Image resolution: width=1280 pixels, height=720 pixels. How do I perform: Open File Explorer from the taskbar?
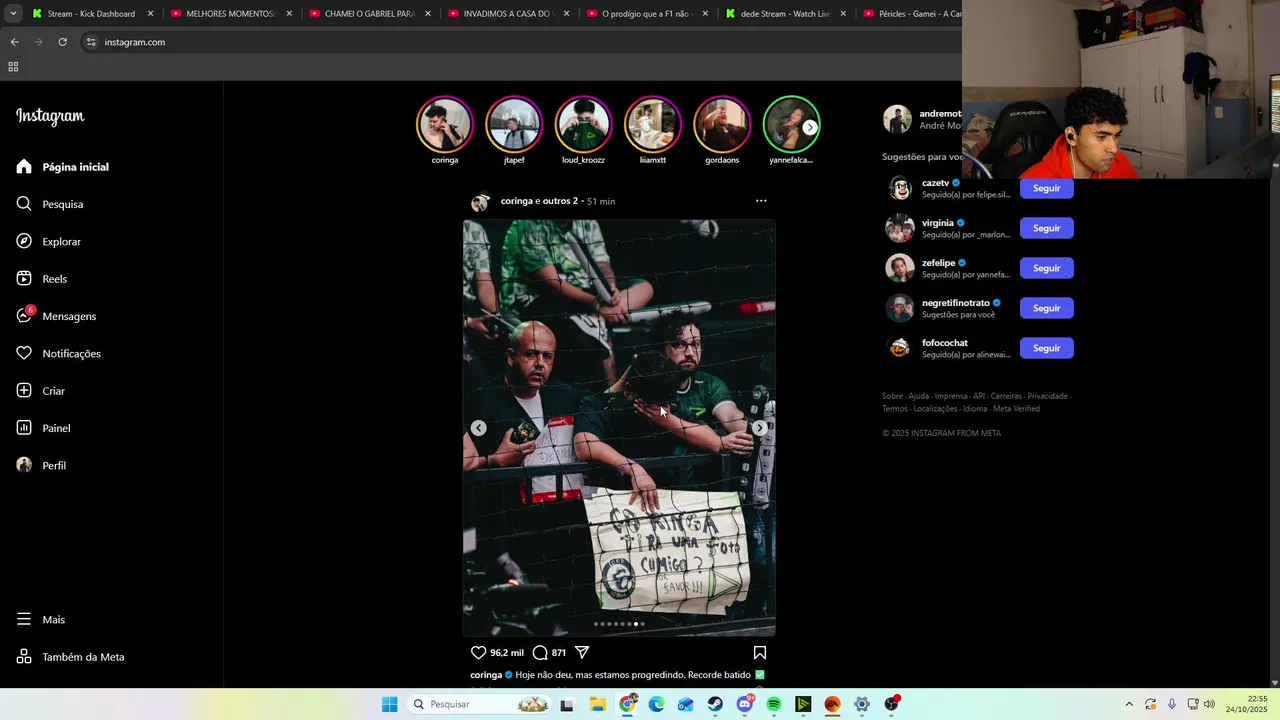[x=597, y=704]
